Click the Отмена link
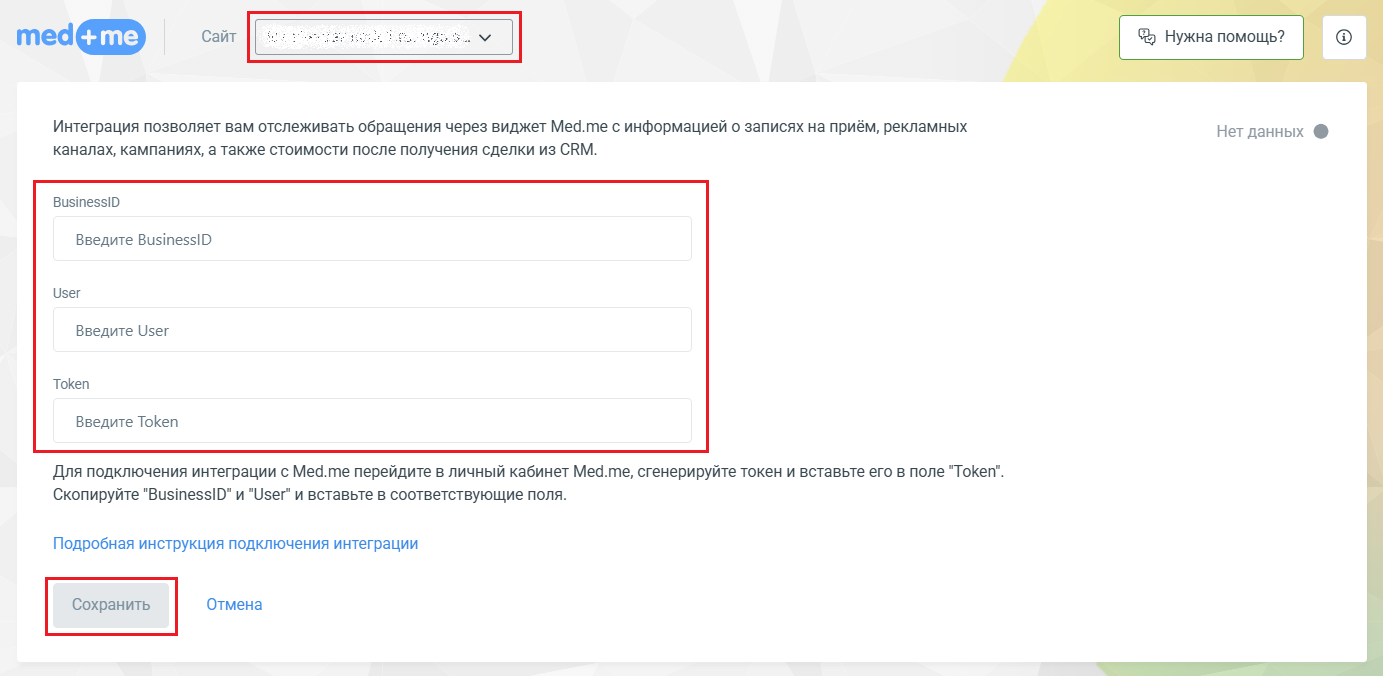Viewport: 1383px width, 676px height. (x=234, y=604)
